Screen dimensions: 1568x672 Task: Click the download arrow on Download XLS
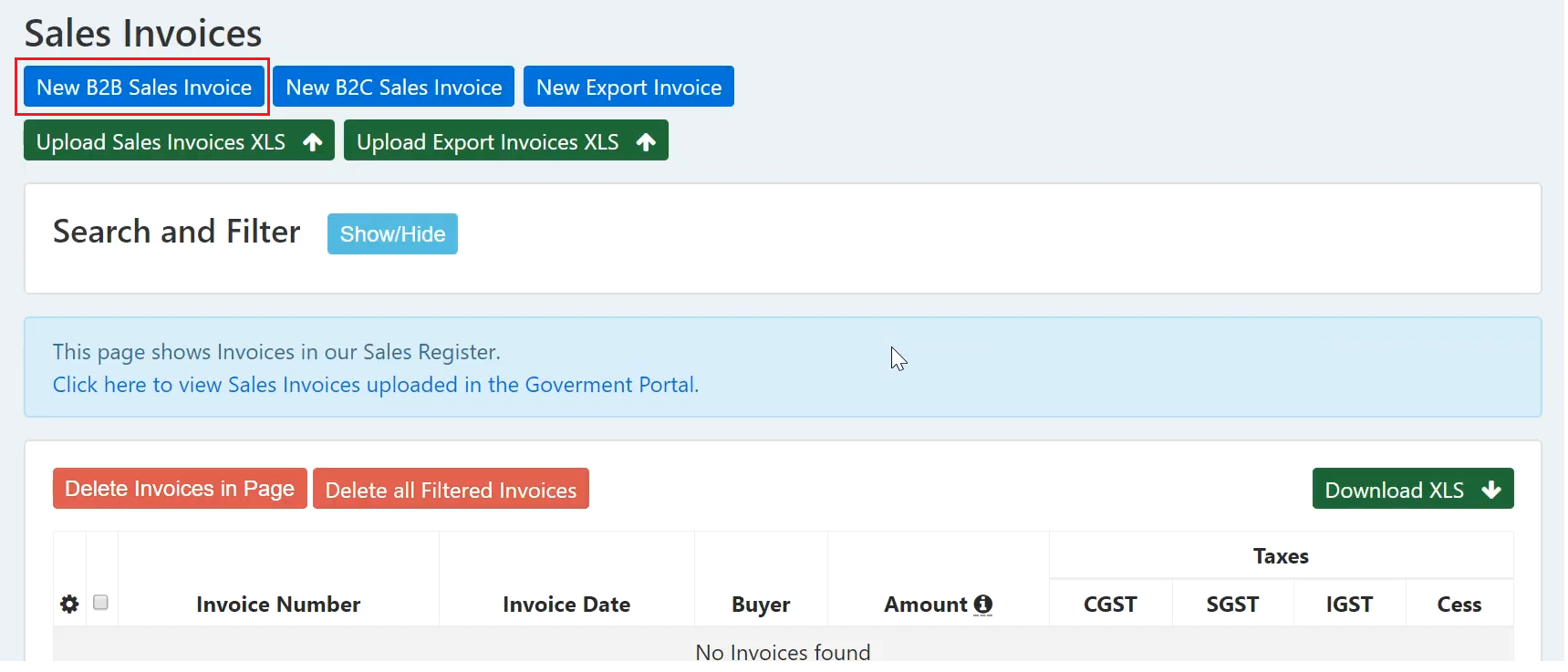click(1491, 490)
